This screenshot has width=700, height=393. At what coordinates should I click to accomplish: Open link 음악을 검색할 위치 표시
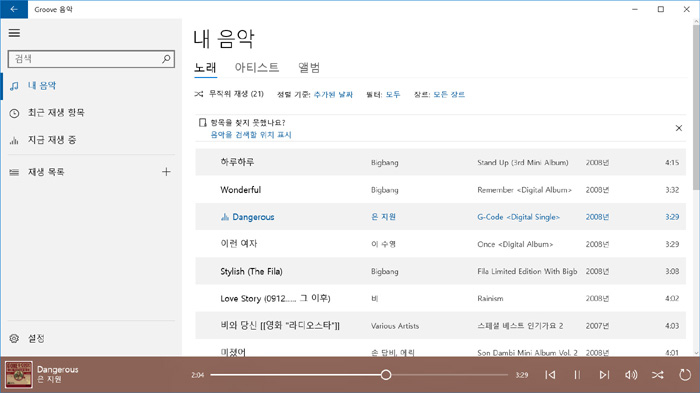click(251, 134)
